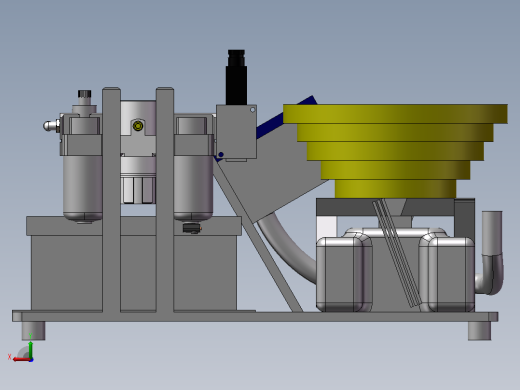Viewport: 520px width, 390px height.
Task: Click the green Y axis of the triad
Action: [30, 350]
